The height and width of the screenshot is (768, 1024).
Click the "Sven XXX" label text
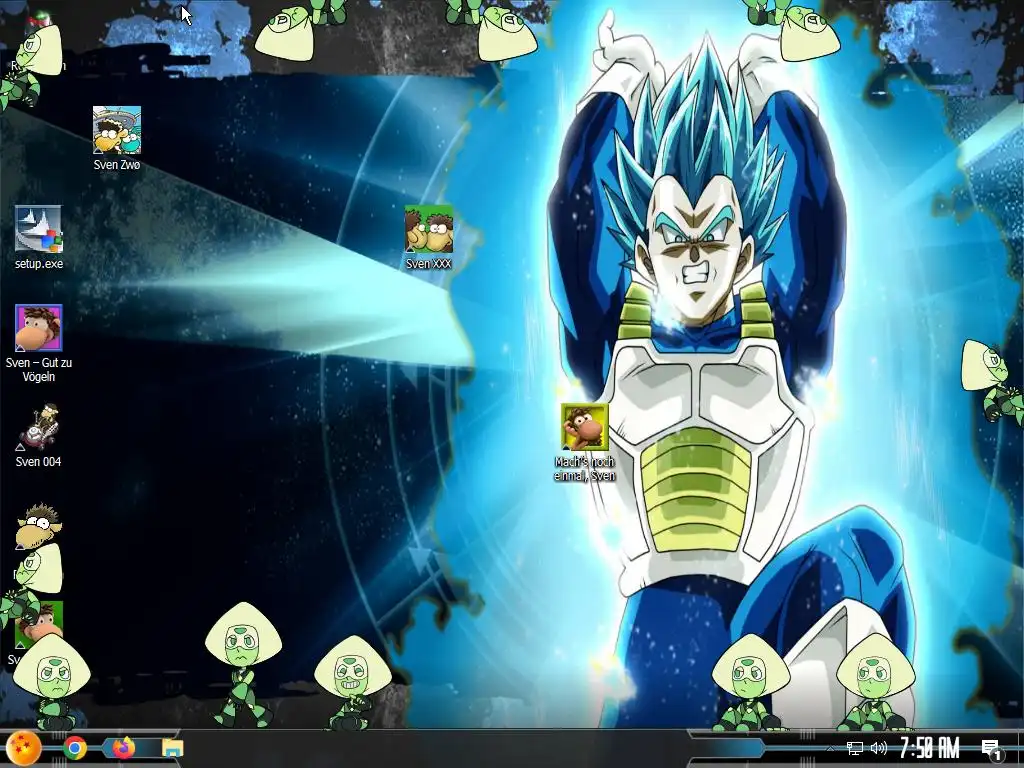point(428,264)
